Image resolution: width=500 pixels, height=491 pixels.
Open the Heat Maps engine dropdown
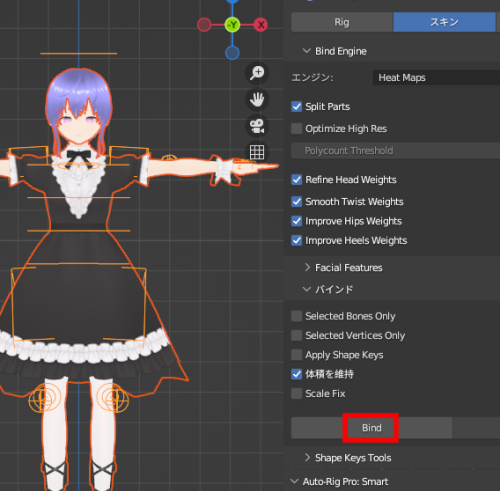(436, 78)
